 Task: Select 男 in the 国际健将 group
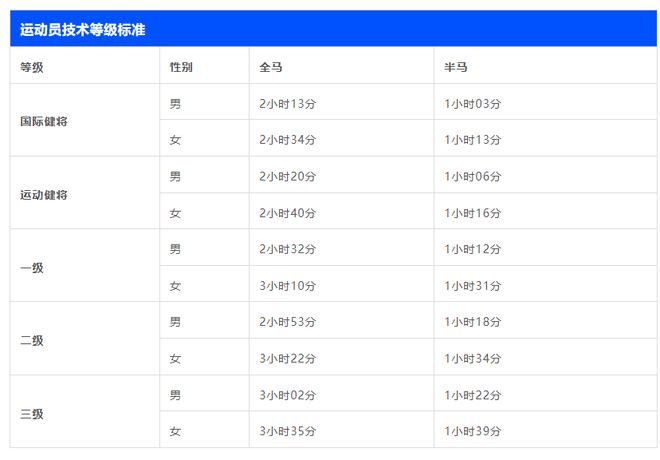pyautogui.click(x=175, y=104)
